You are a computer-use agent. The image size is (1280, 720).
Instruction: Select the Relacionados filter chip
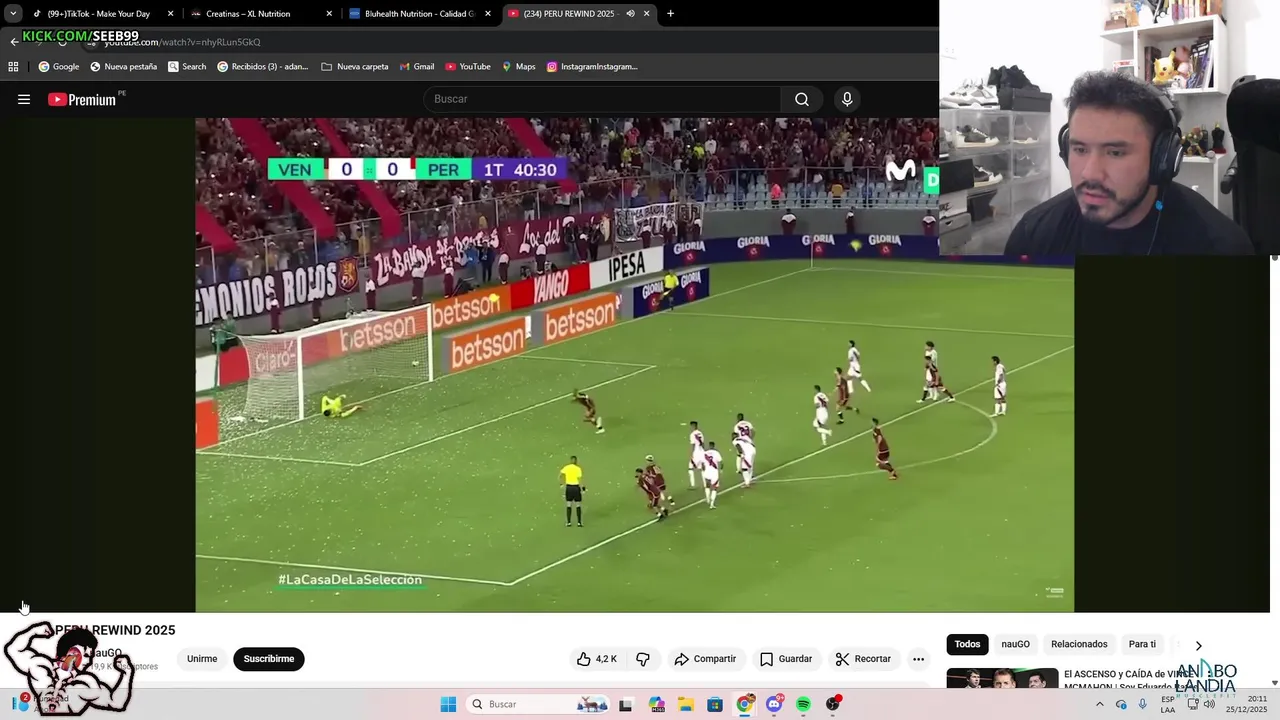(1079, 644)
